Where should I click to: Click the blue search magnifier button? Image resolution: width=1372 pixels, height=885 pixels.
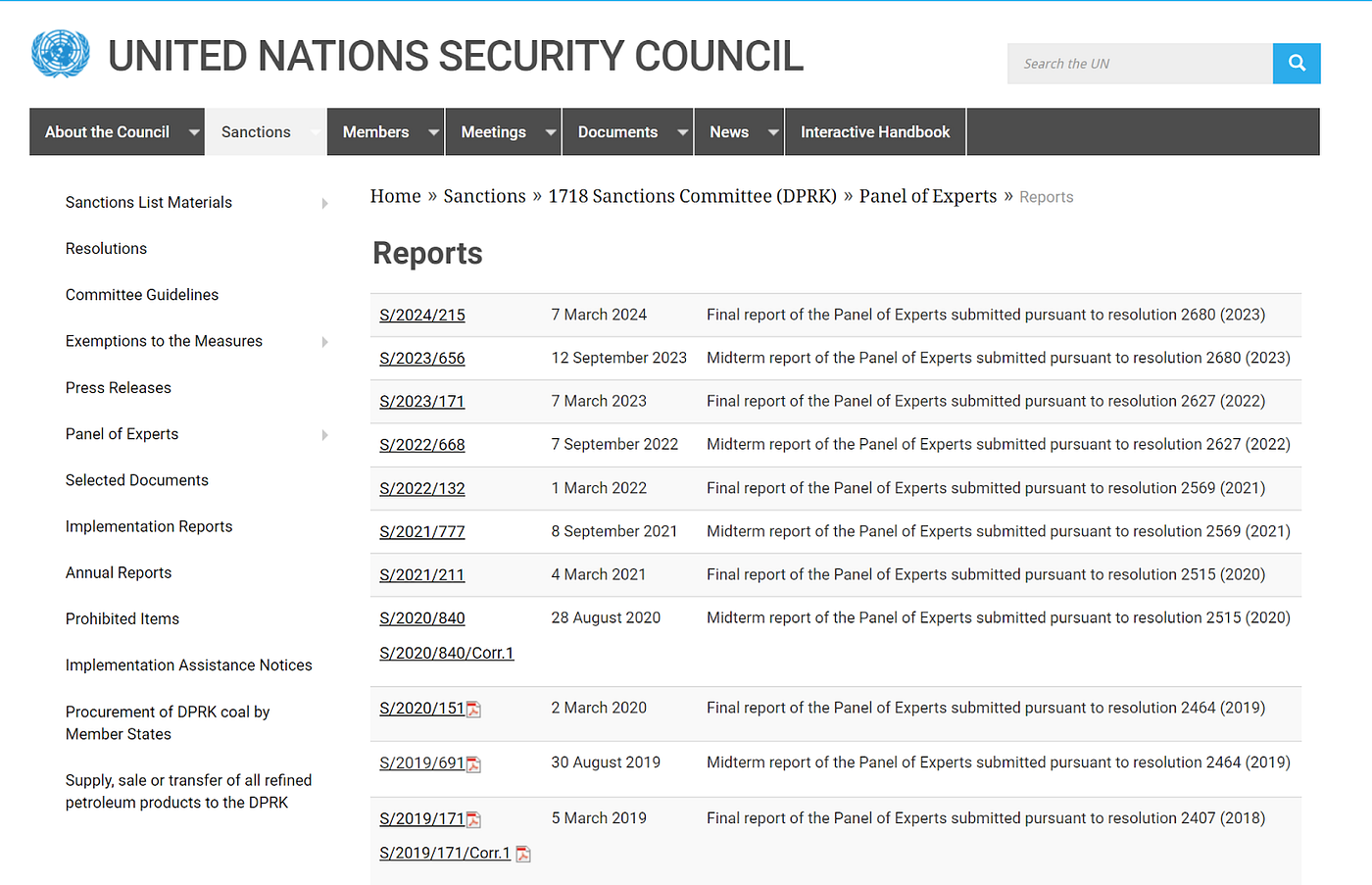[x=1296, y=64]
